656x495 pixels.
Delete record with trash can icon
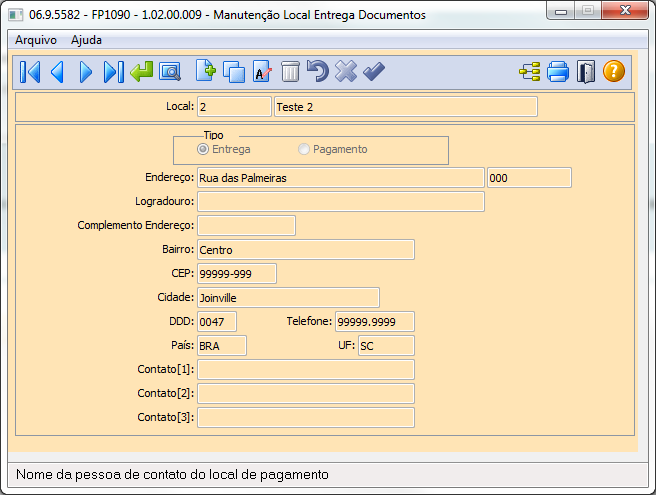point(290,71)
